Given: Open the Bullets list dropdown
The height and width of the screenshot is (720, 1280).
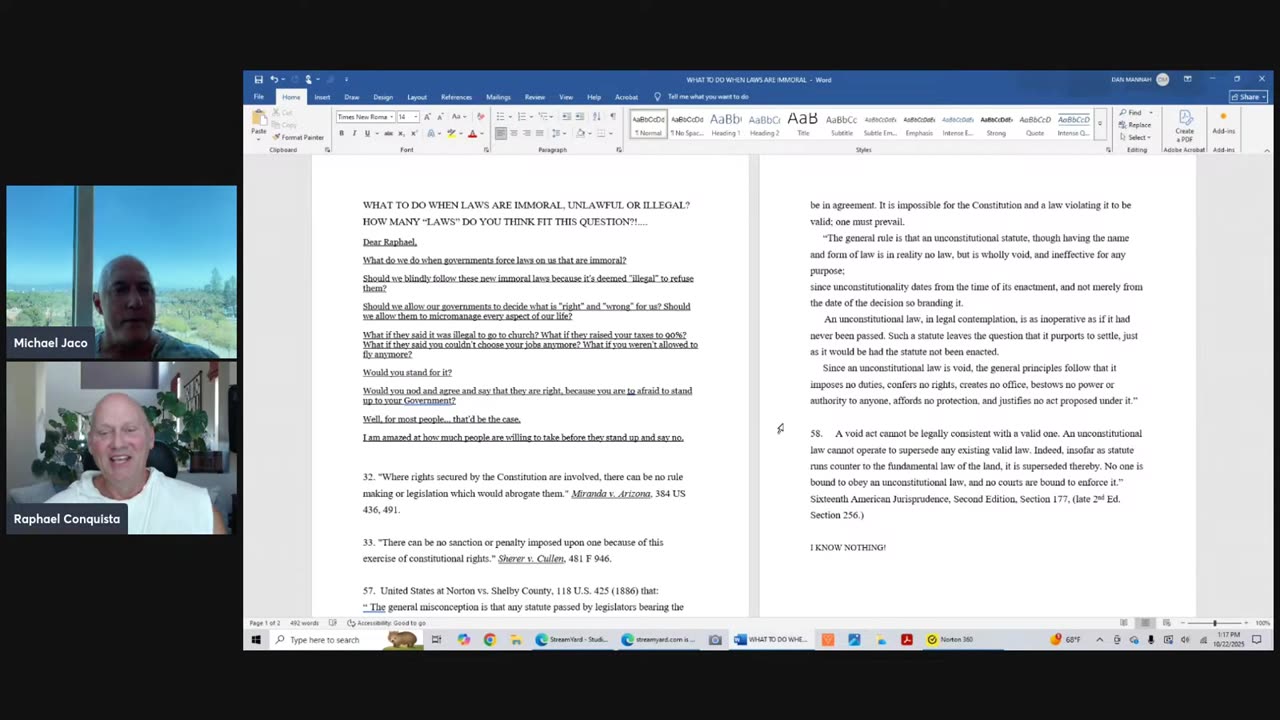Looking at the screenshot, I should tap(510, 117).
